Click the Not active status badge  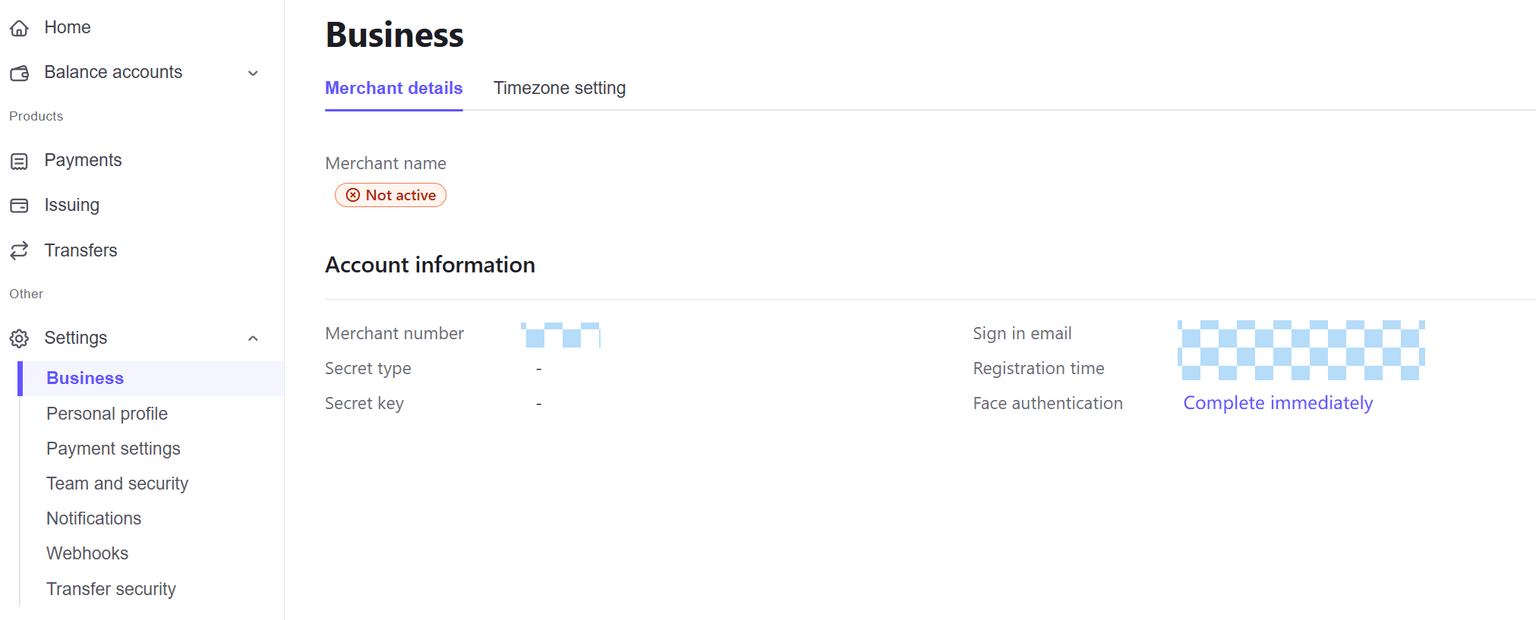391,195
